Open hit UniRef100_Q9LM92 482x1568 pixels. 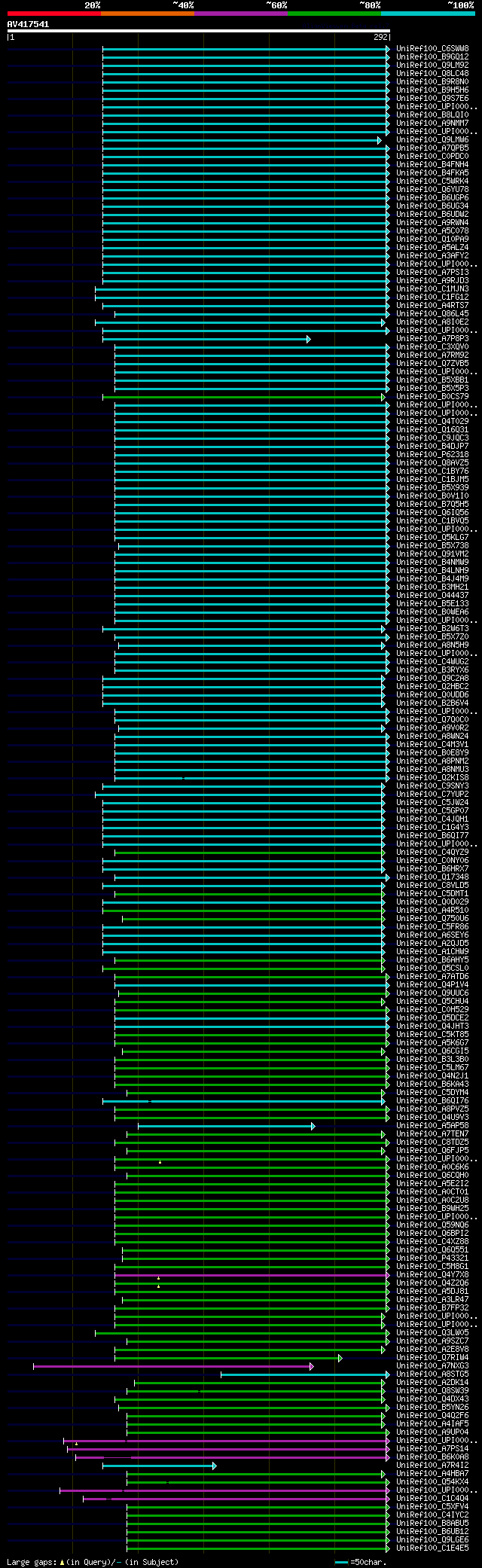click(x=432, y=66)
